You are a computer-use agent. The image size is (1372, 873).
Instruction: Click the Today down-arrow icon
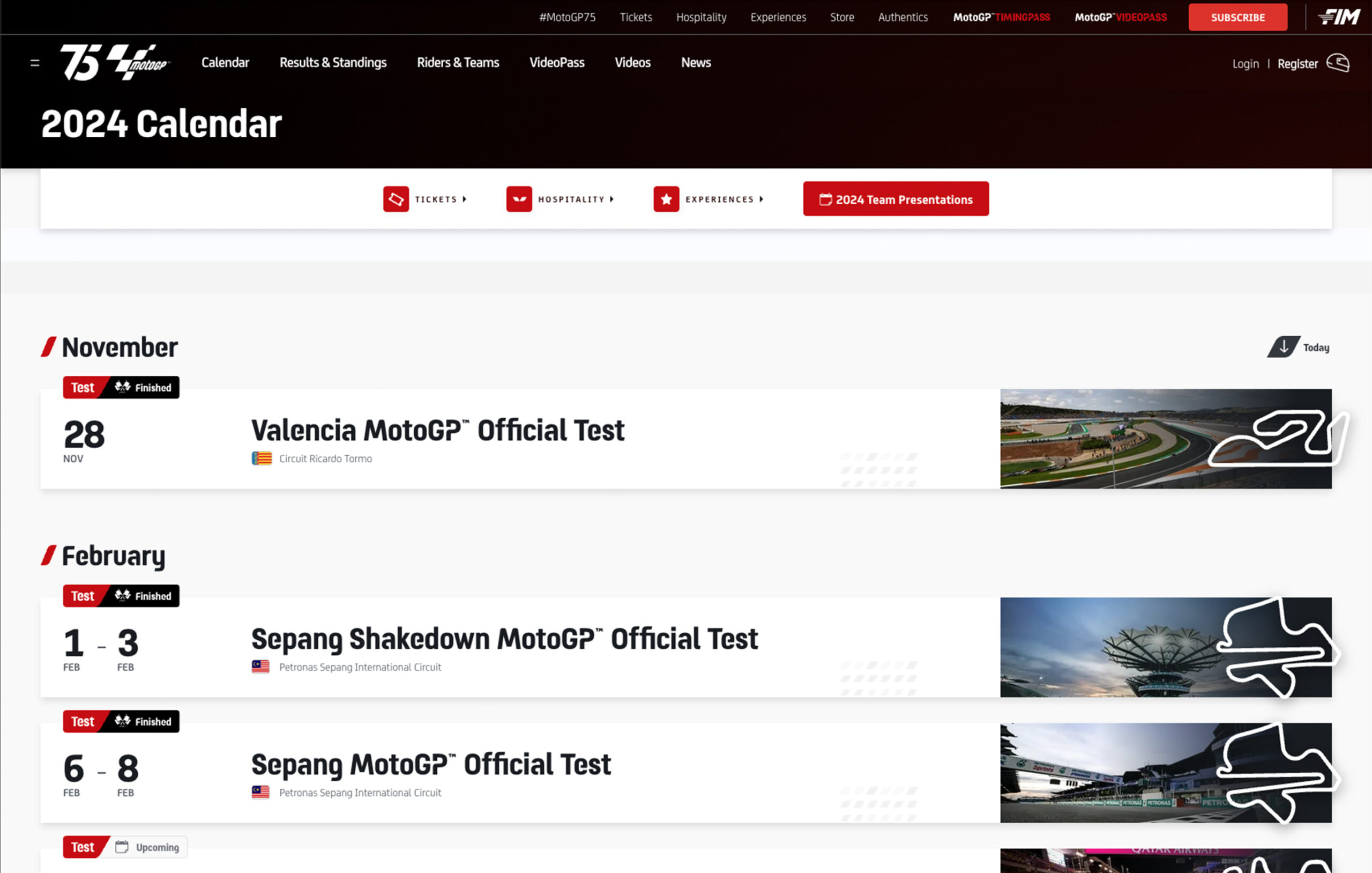point(1284,347)
